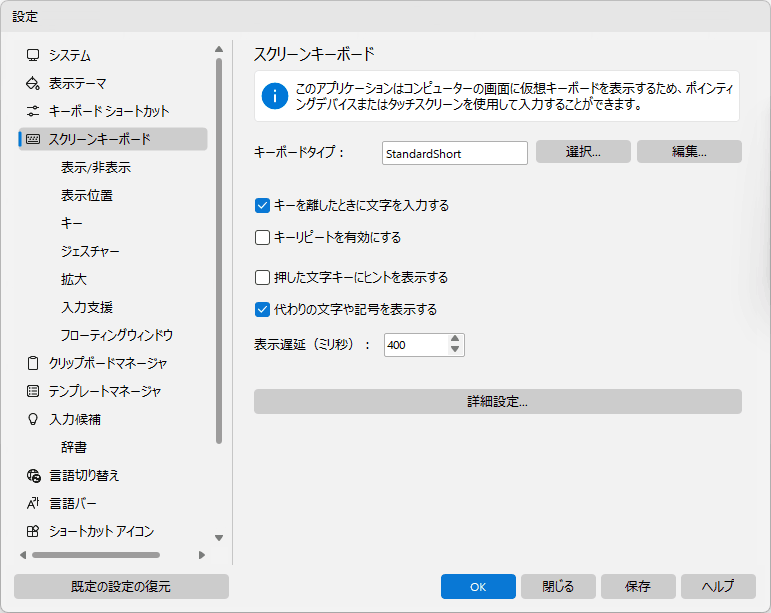
Task: Open キーボード ショートカット settings page
Action: [109, 111]
